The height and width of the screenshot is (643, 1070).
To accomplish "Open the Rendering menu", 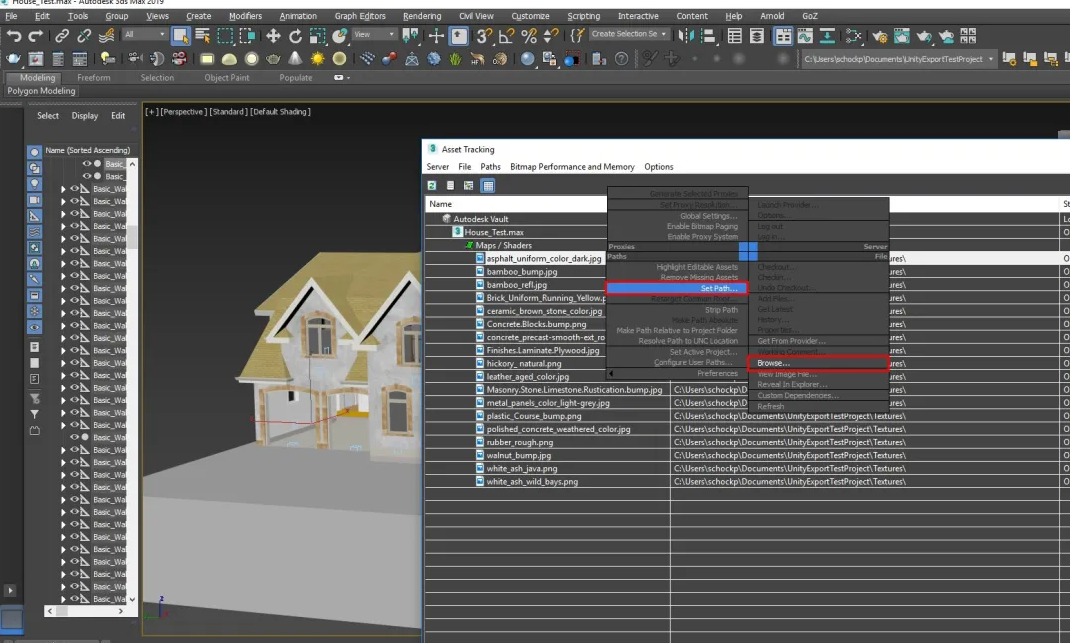I will (x=422, y=16).
